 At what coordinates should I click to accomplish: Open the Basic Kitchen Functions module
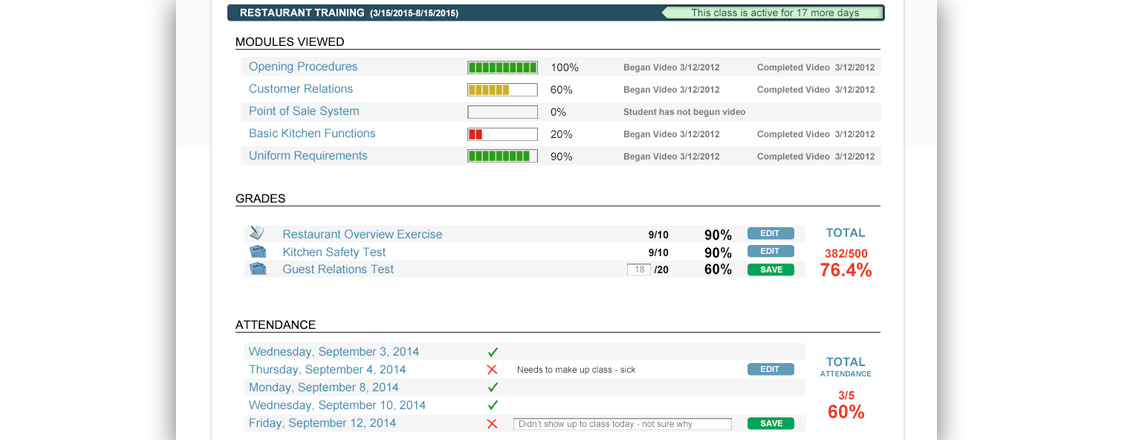tap(312, 133)
